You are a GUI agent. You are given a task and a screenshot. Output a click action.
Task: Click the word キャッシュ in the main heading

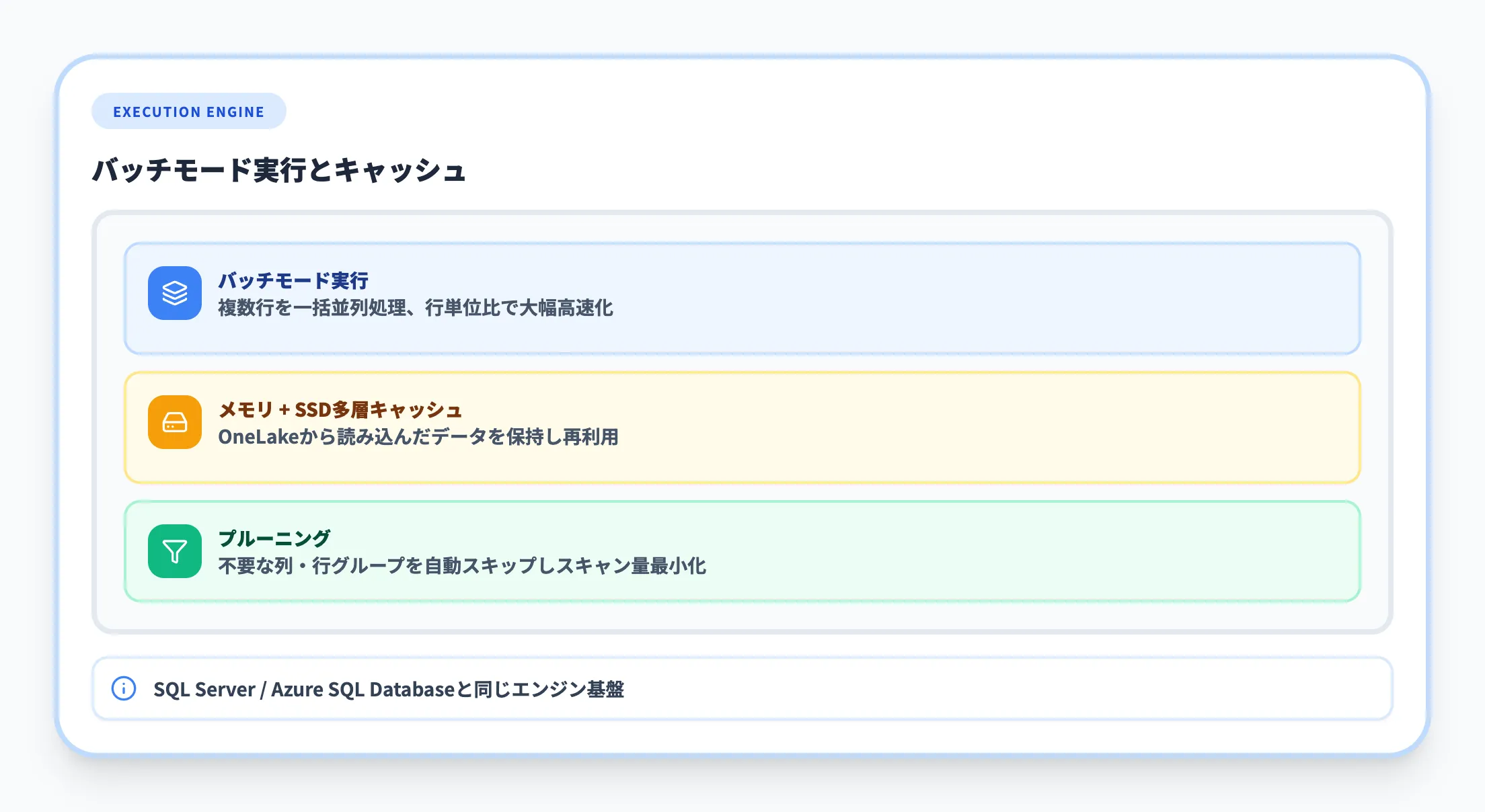point(400,169)
